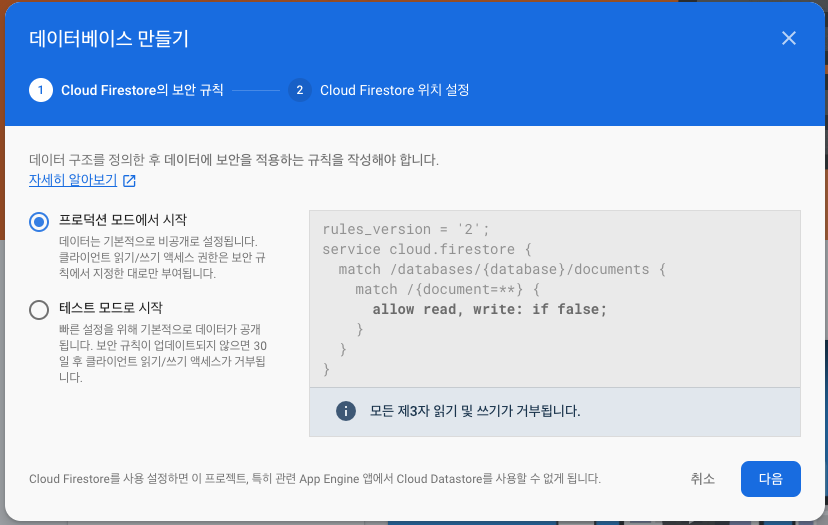Click the info icon in rules notice

click(346, 411)
